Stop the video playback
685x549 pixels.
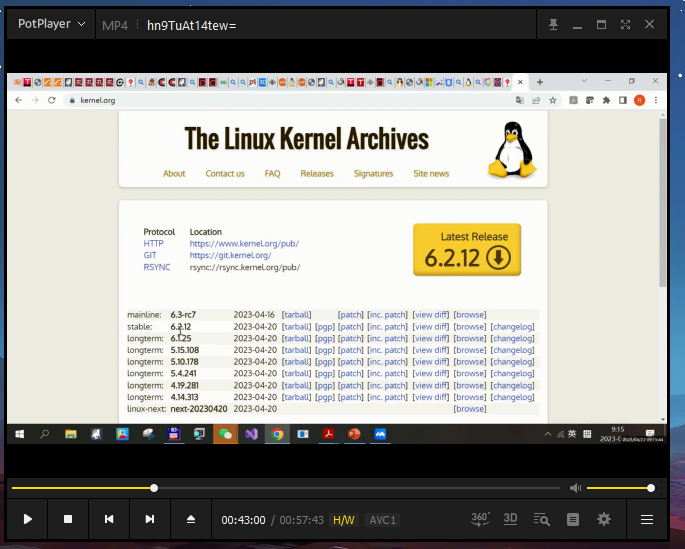click(68, 519)
